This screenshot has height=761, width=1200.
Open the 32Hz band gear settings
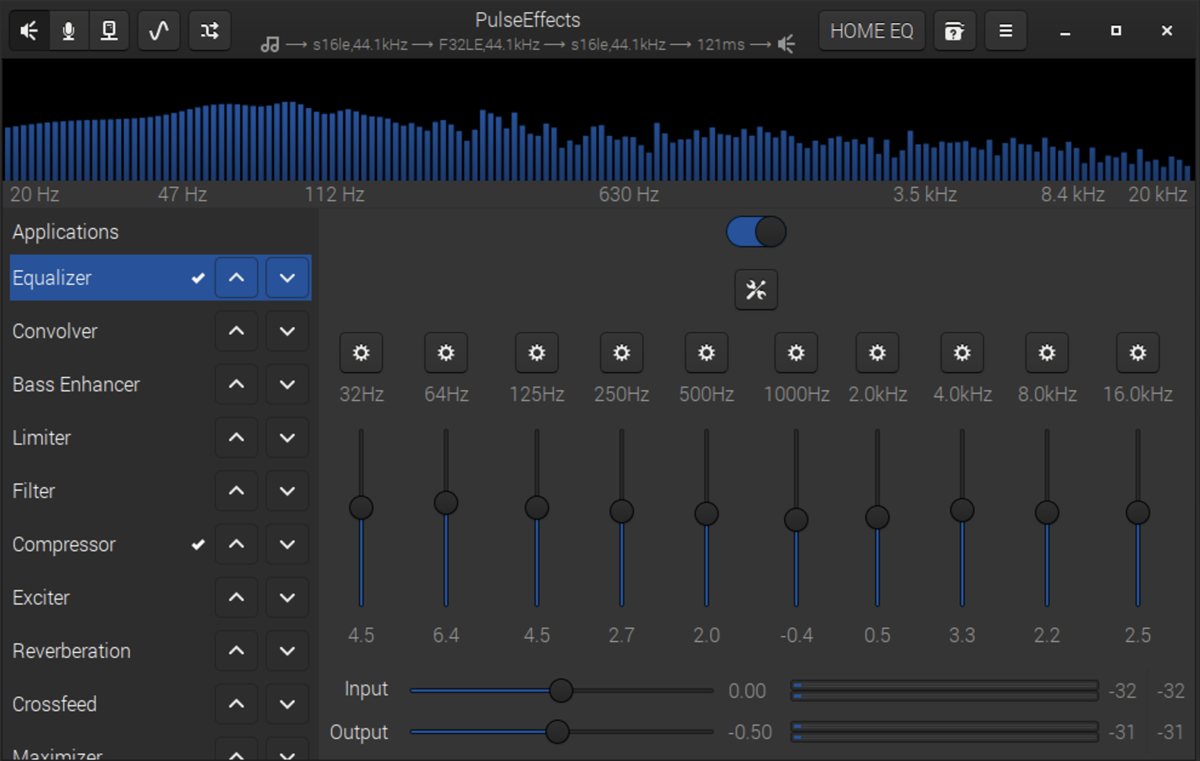(361, 353)
